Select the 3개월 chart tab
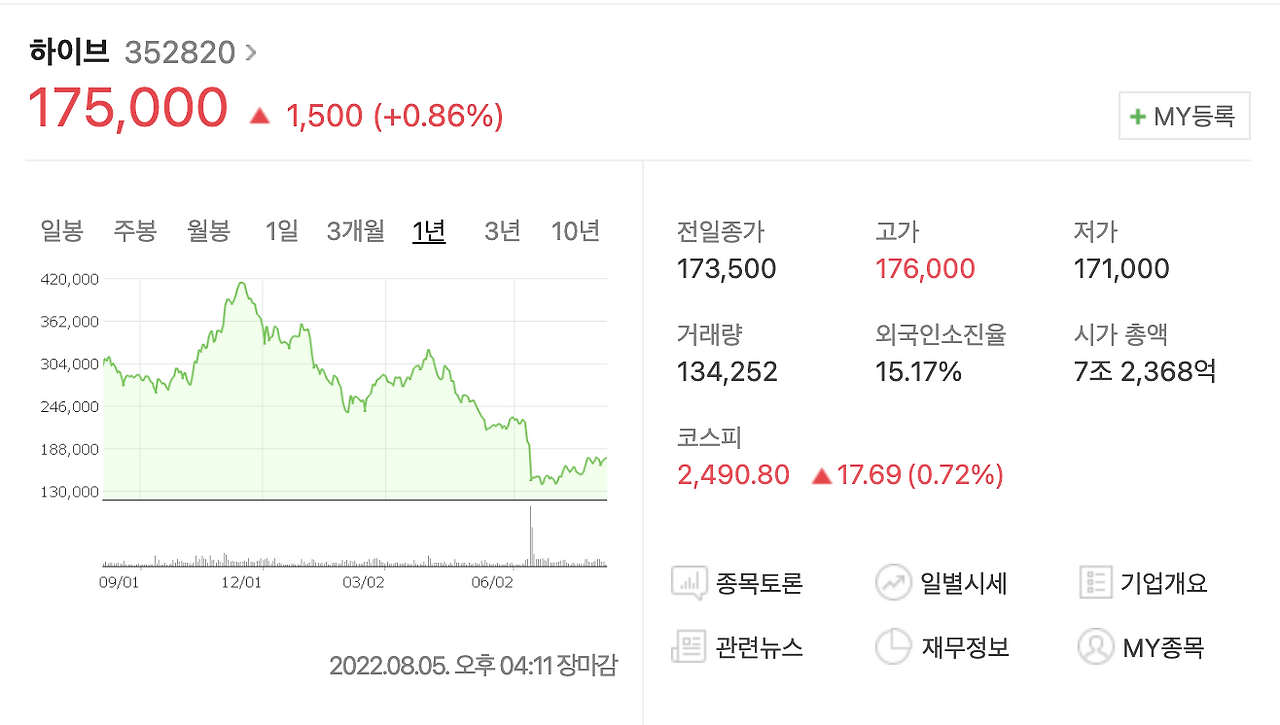This screenshot has height=725, width=1280. (x=355, y=230)
